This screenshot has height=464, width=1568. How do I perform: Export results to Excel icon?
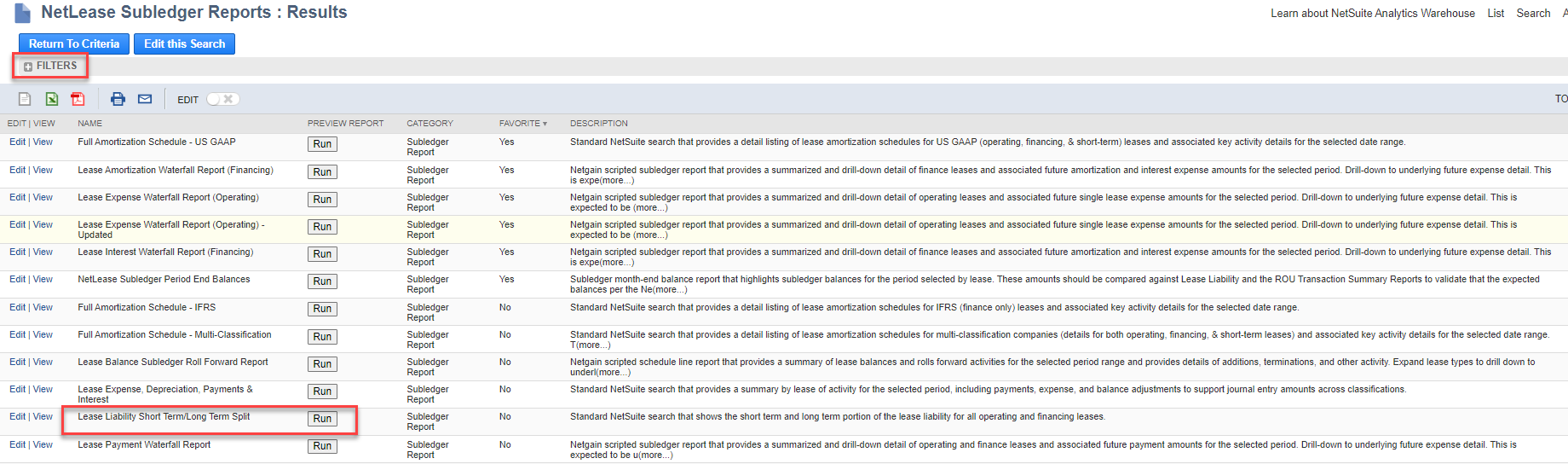pos(52,99)
